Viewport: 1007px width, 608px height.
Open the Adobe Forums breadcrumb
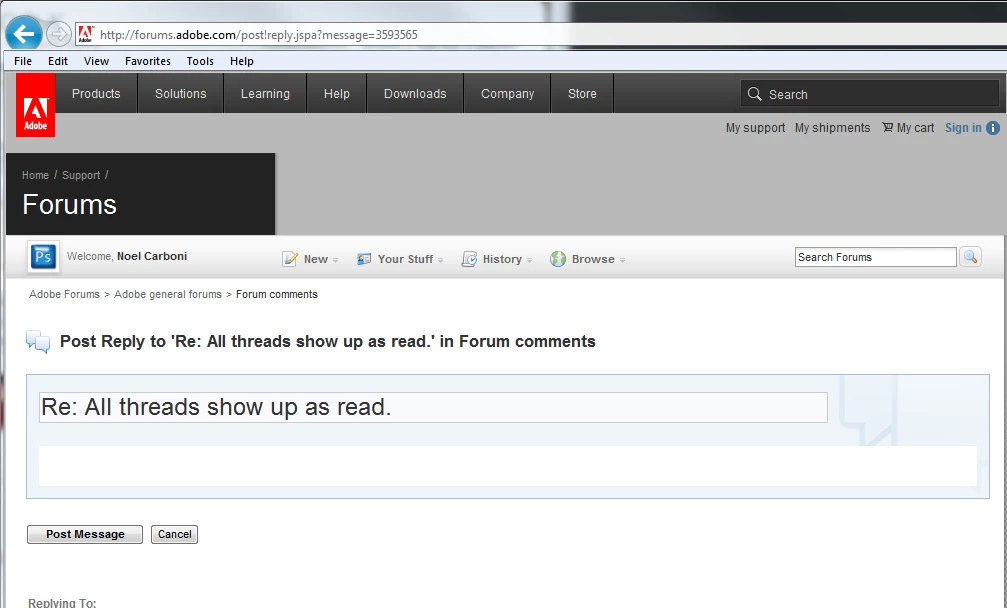64,294
